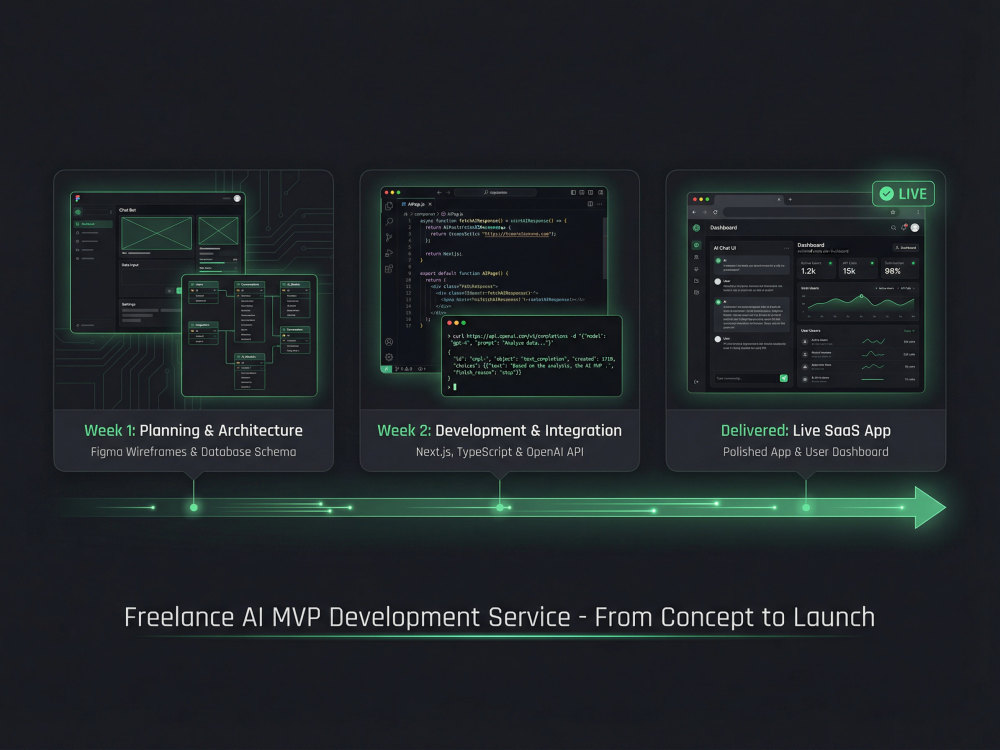Select the small wireframe image placeholder
The image size is (1000, 750).
pyautogui.click(x=218, y=231)
